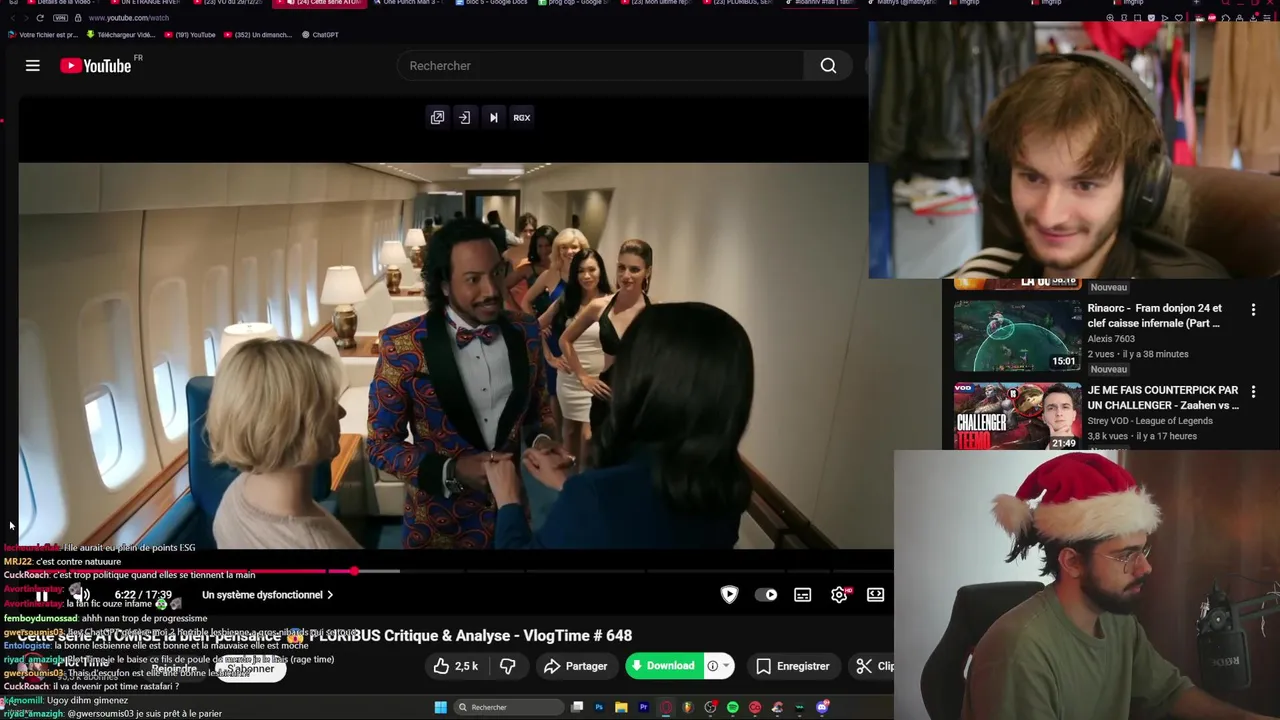Click the browser reload button
The height and width of the screenshot is (720, 1280).
(x=40, y=18)
